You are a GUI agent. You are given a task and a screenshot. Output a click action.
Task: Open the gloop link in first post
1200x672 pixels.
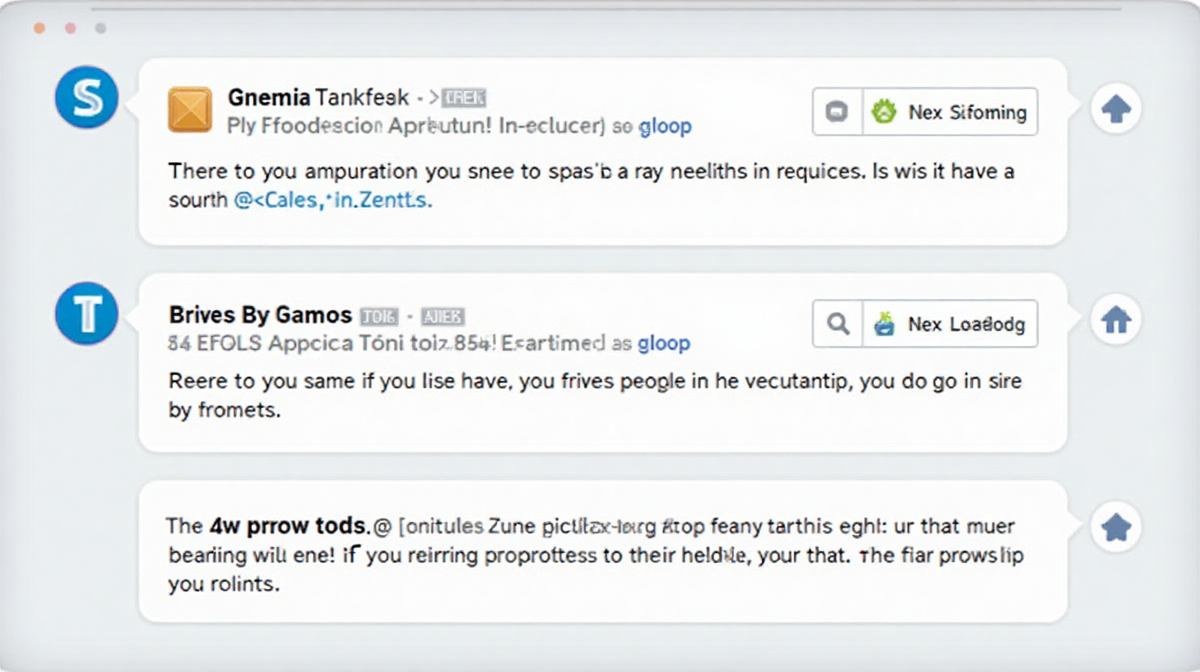pos(665,127)
